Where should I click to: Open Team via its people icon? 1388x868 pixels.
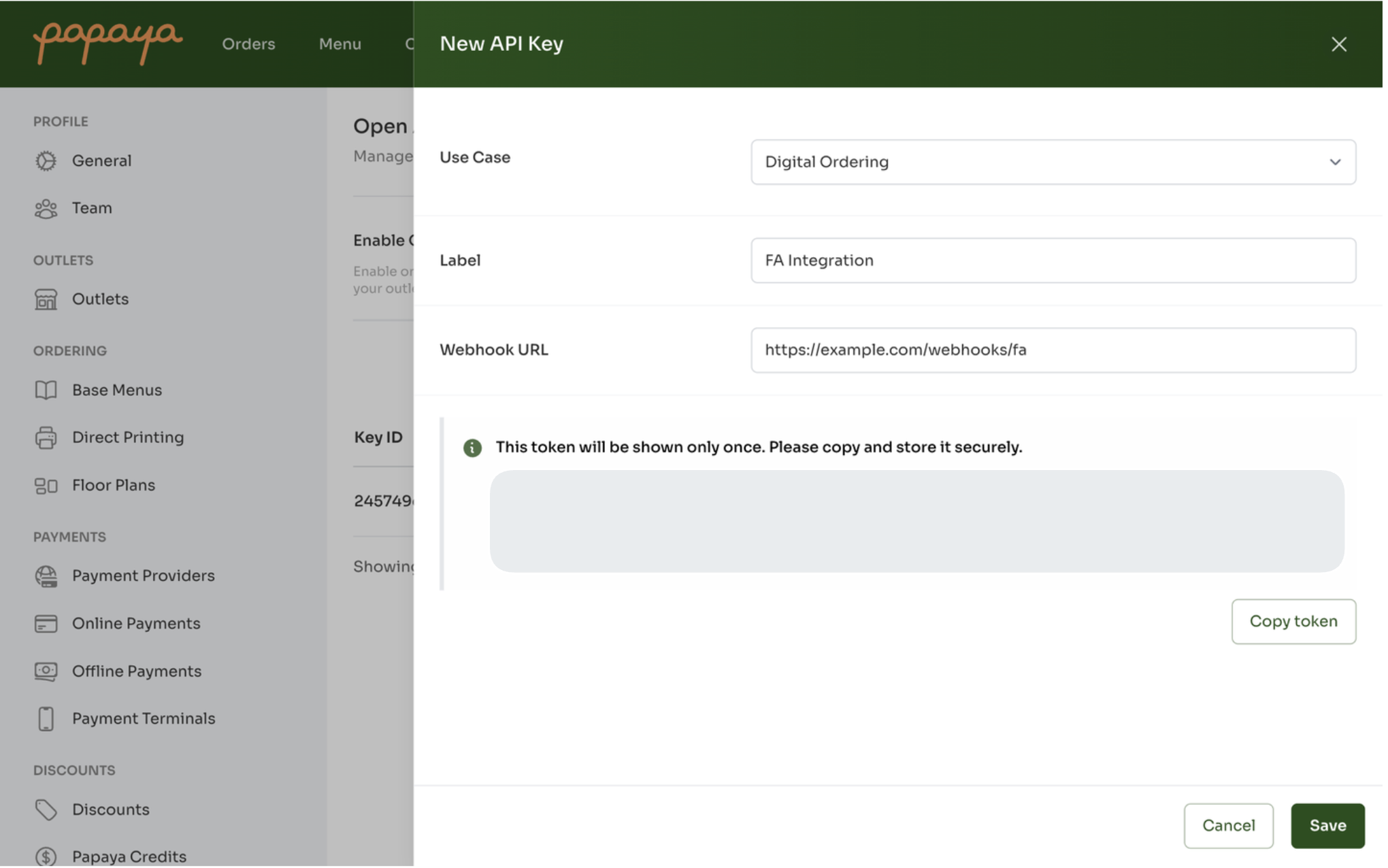pos(46,209)
